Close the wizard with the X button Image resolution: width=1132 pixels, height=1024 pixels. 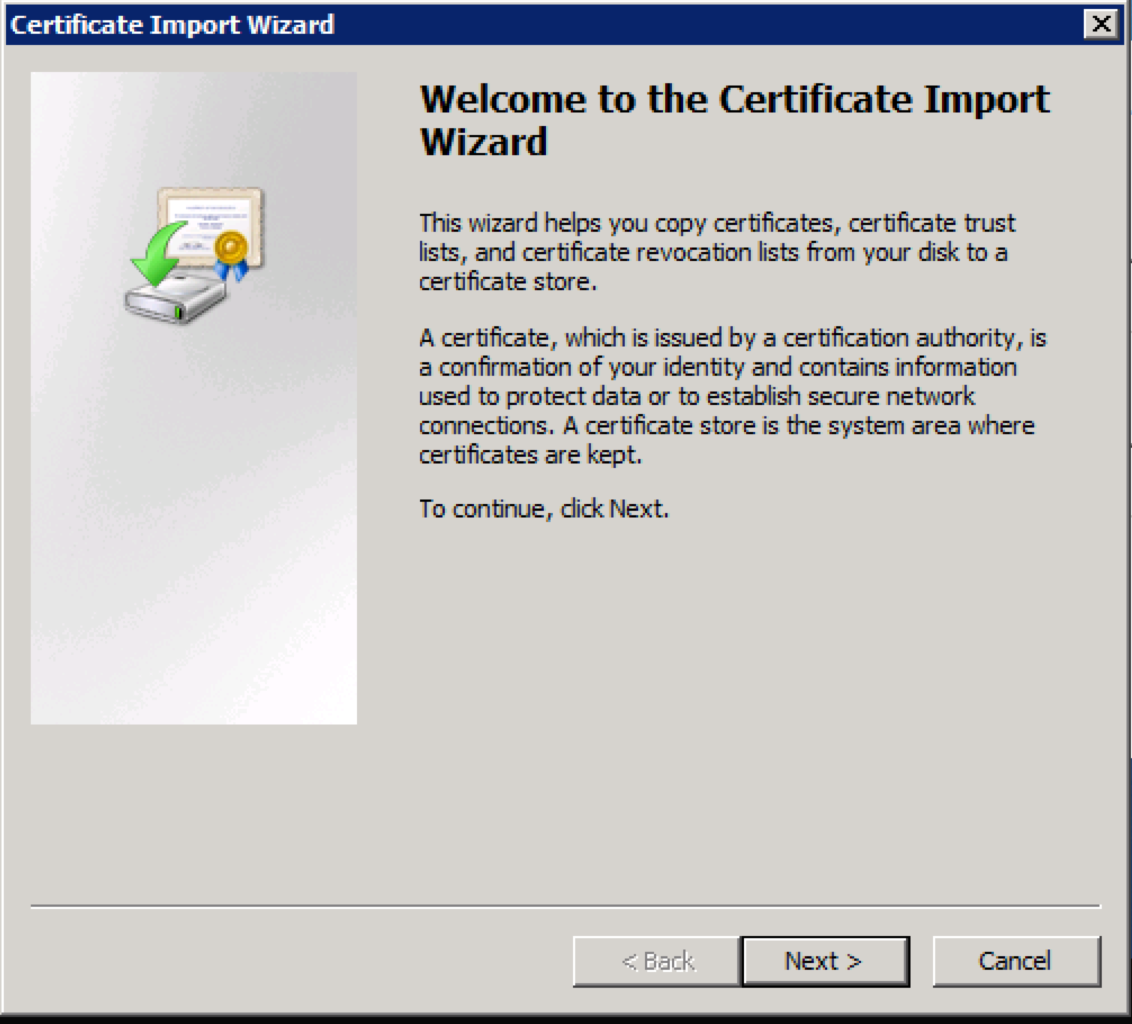pos(1101,25)
